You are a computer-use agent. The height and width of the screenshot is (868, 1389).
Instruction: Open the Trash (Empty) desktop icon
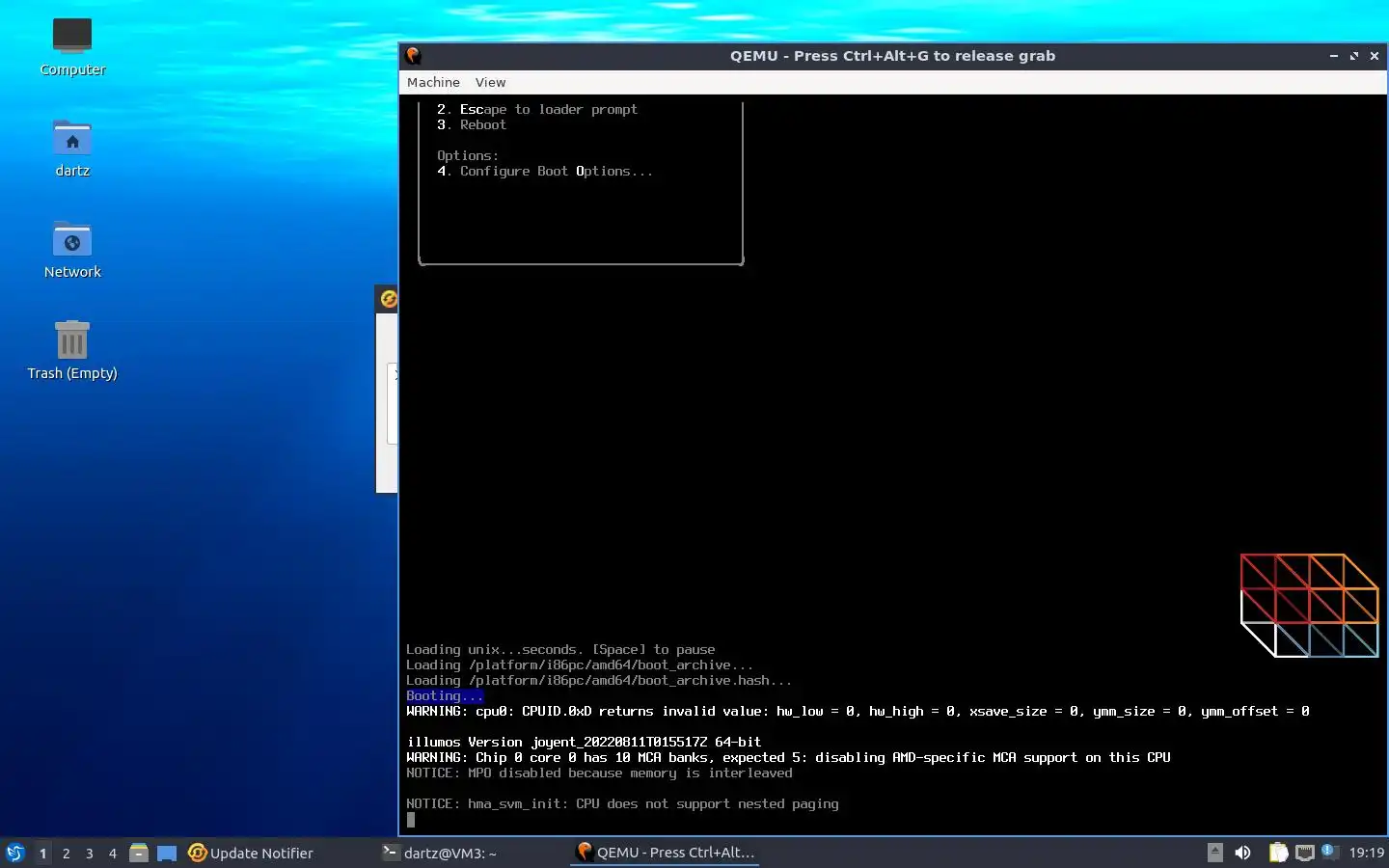point(72,351)
